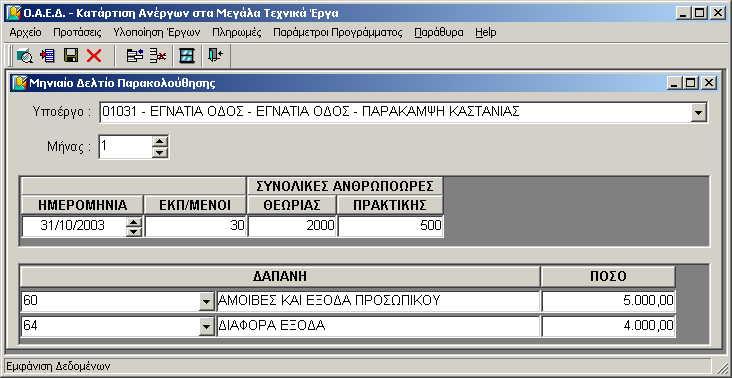Decrease the Μήνας value with down arrow
Viewport: 732px width, 378px height.
160,152
